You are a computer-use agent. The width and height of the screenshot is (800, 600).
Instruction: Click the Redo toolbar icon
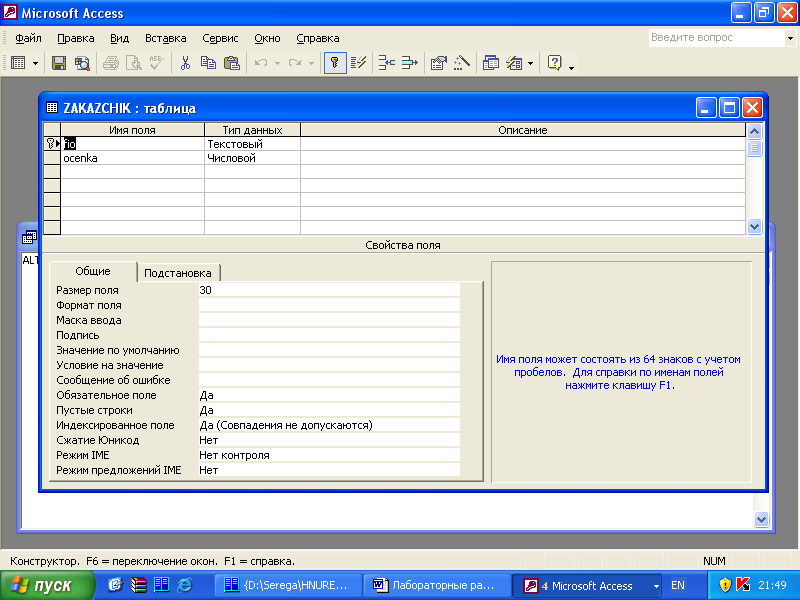294,63
